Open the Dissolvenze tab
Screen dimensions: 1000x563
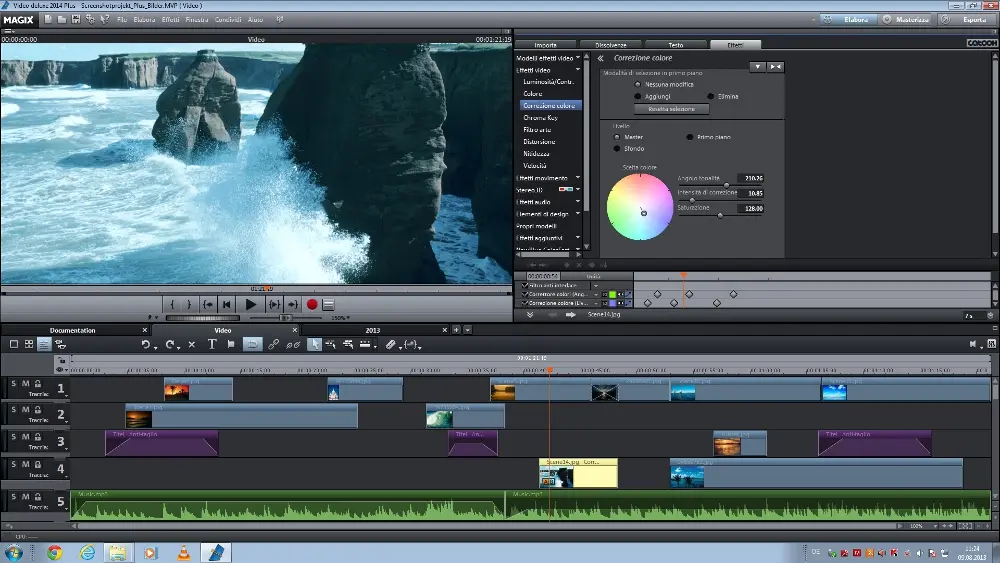click(611, 45)
